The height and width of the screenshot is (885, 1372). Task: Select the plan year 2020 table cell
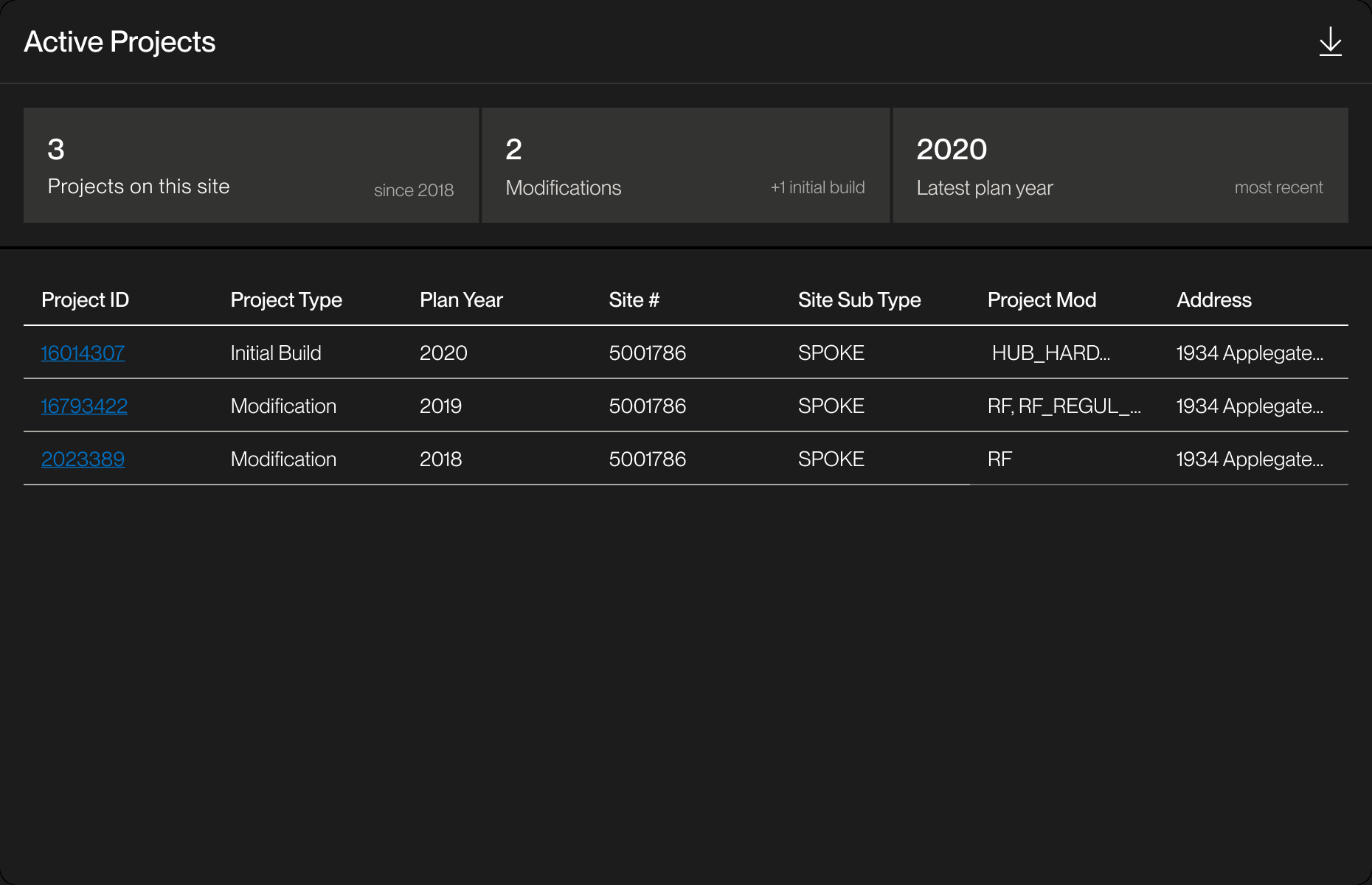[443, 353]
